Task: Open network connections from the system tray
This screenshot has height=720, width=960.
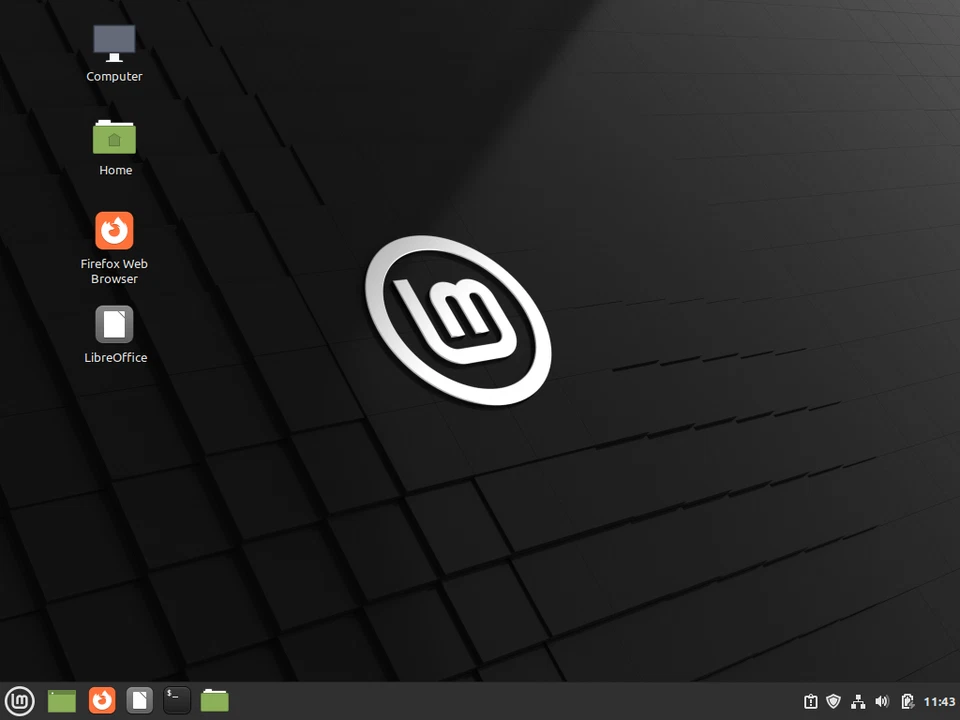Action: pos(858,701)
